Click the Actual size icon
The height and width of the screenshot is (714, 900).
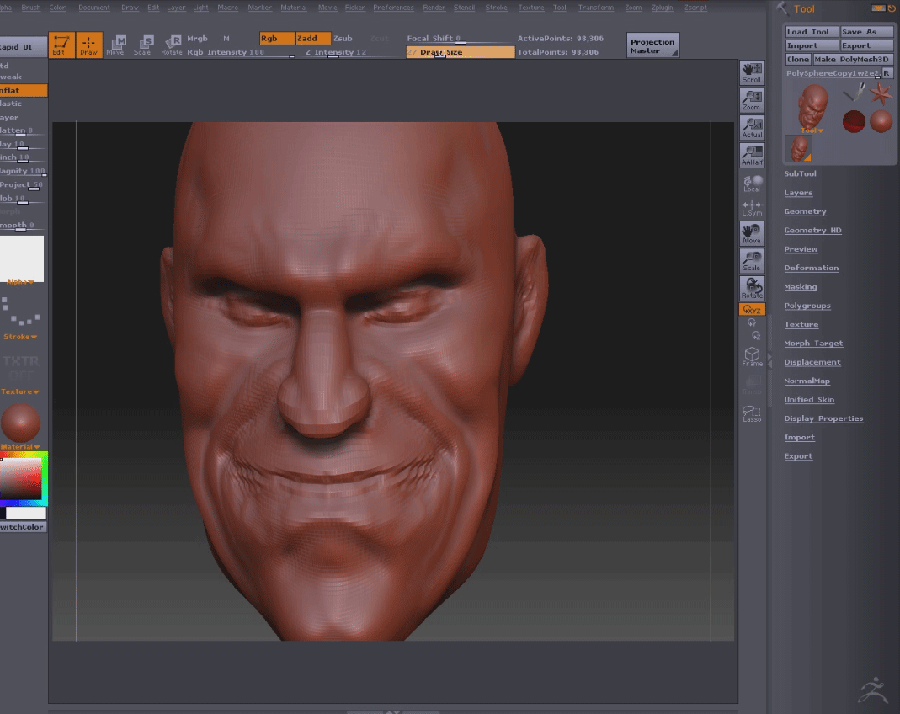[751, 128]
